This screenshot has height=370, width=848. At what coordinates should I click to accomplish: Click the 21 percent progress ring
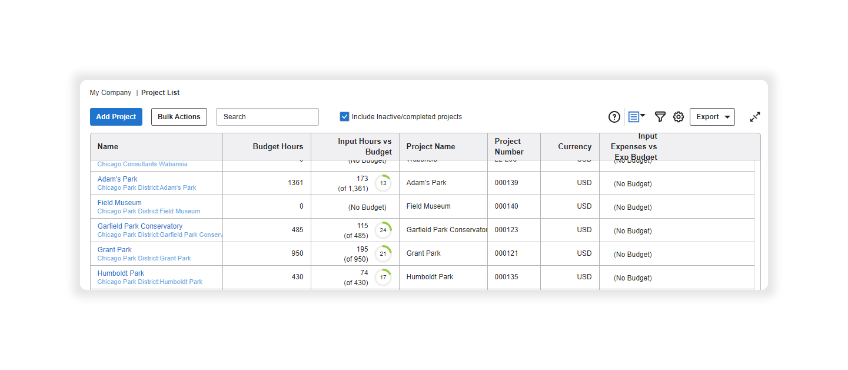[383, 253]
